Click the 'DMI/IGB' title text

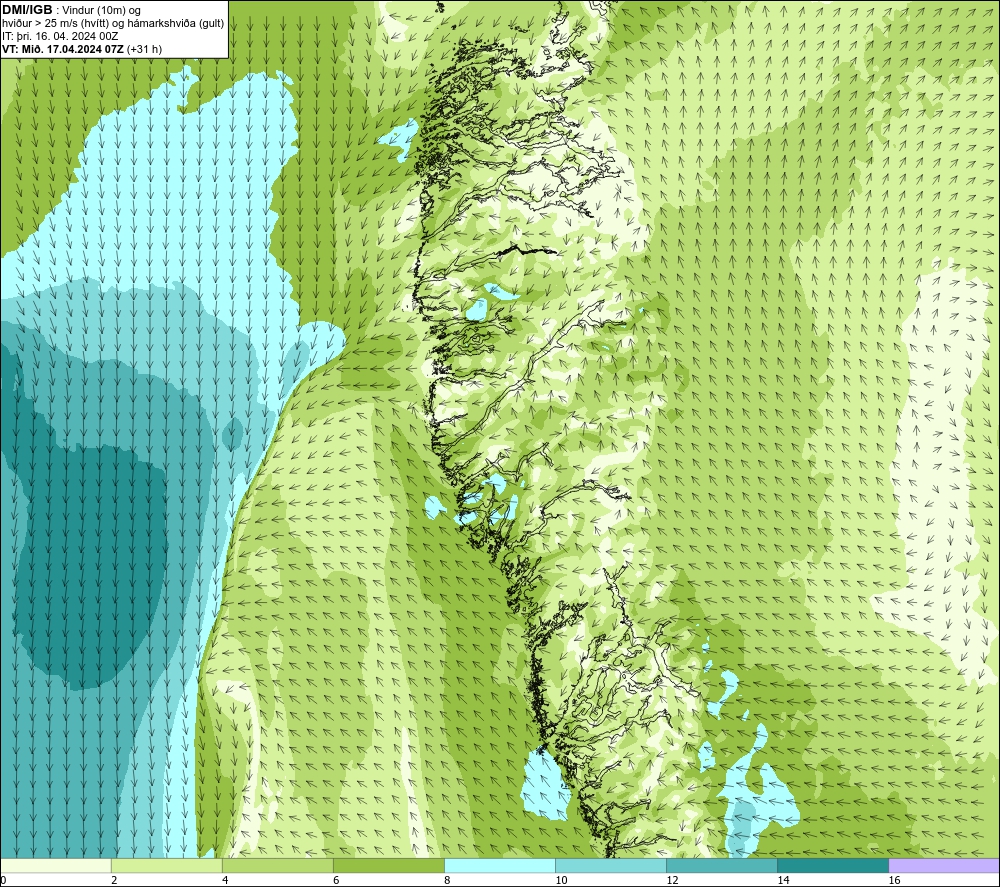click(27, 10)
